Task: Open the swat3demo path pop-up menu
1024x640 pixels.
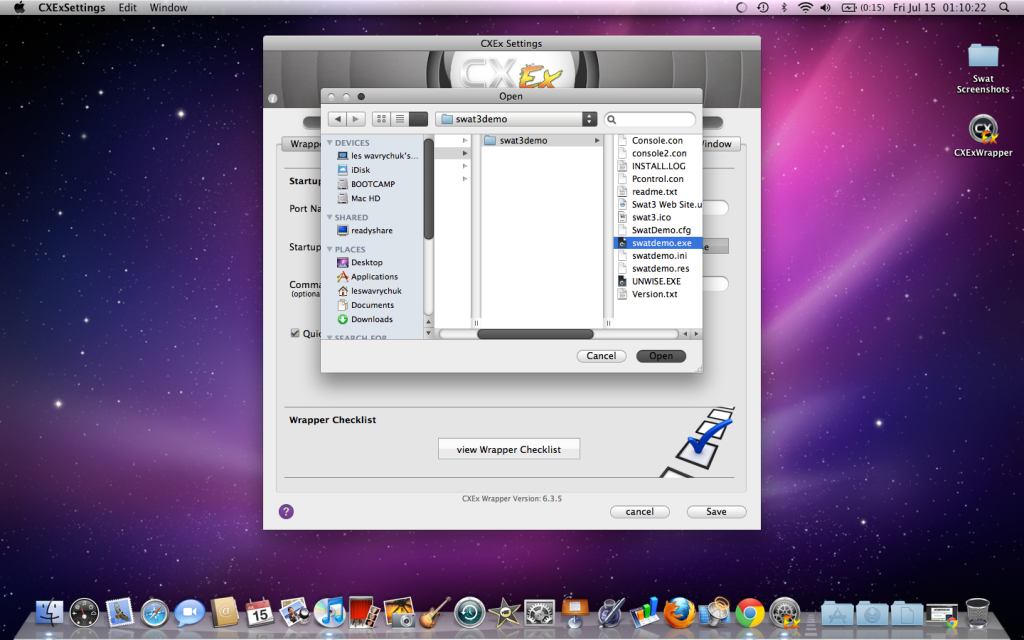Action: (x=516, y=119)
